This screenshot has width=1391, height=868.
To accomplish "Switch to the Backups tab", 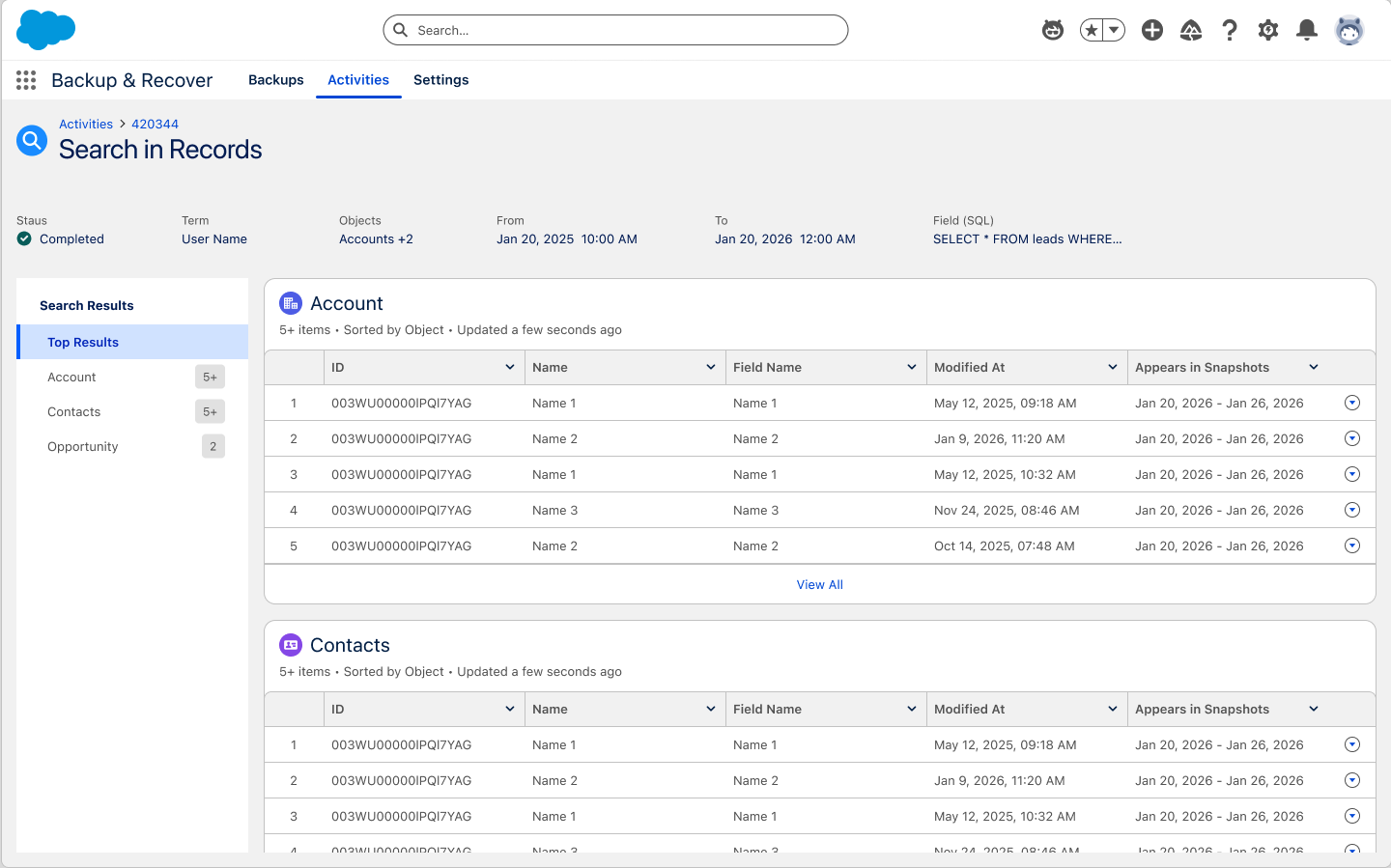I will pyautogui.click(x=276, y=80).
